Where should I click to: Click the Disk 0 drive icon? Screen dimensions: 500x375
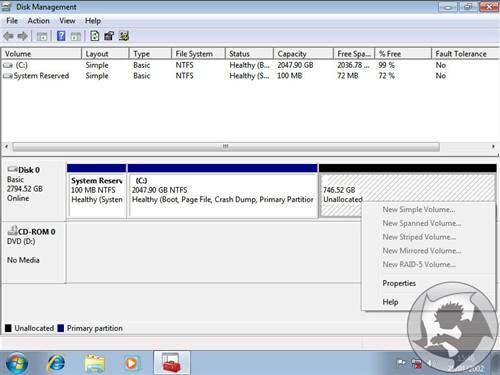(x=12, y=169)
